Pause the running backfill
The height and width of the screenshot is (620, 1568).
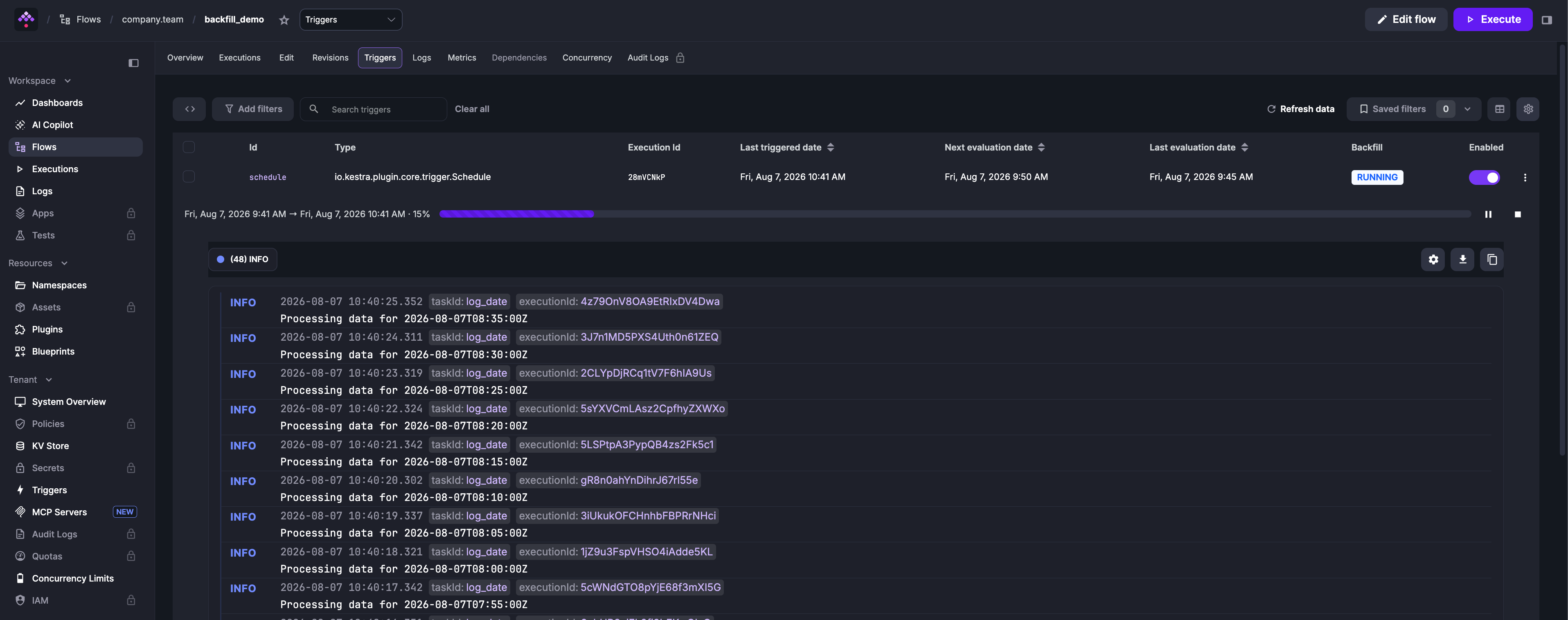click(x=1488, y=214)
